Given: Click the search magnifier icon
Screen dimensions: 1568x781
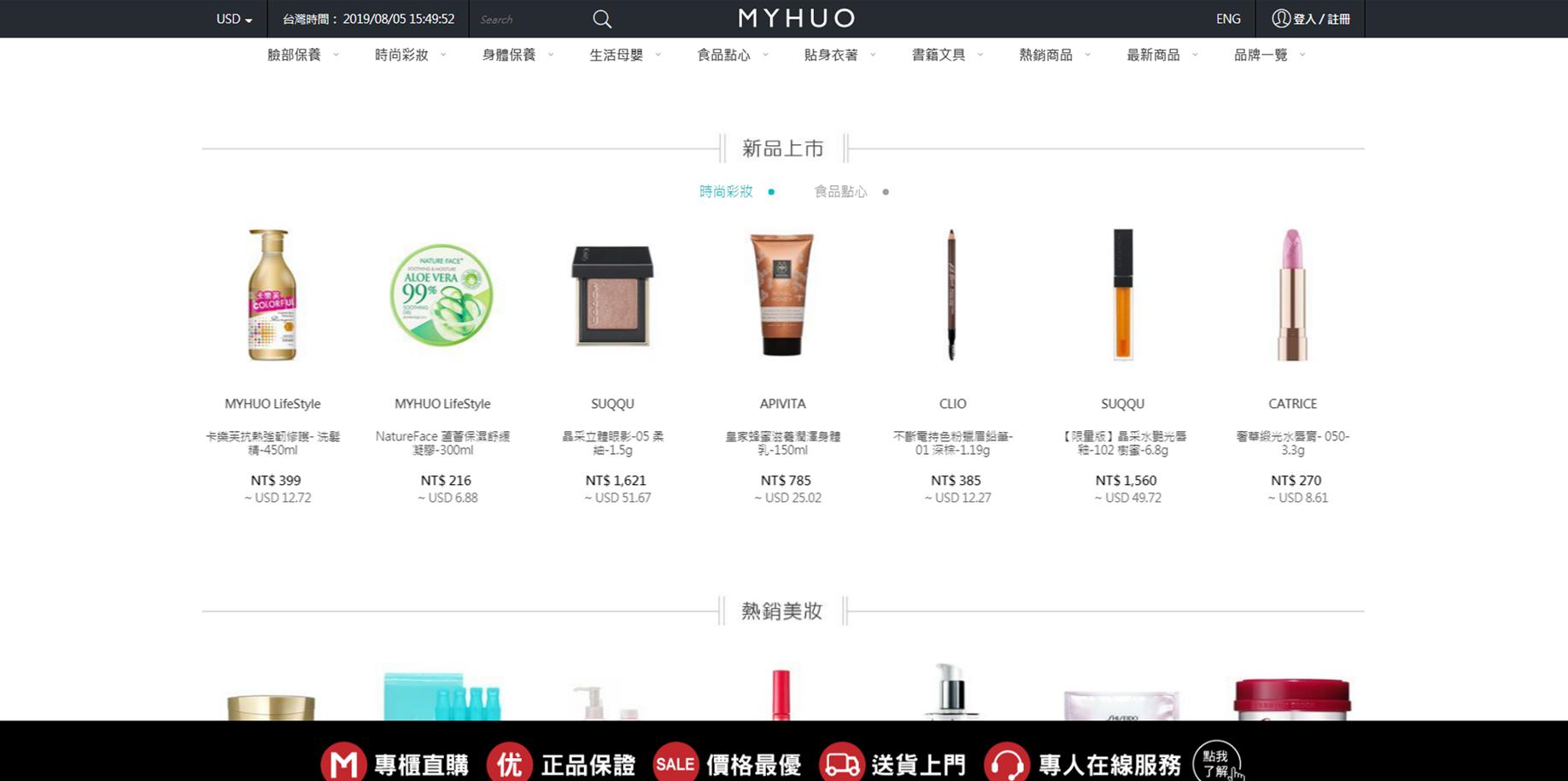Looking at the screenshot, I should pyautogui.click(x=602, y=19).
